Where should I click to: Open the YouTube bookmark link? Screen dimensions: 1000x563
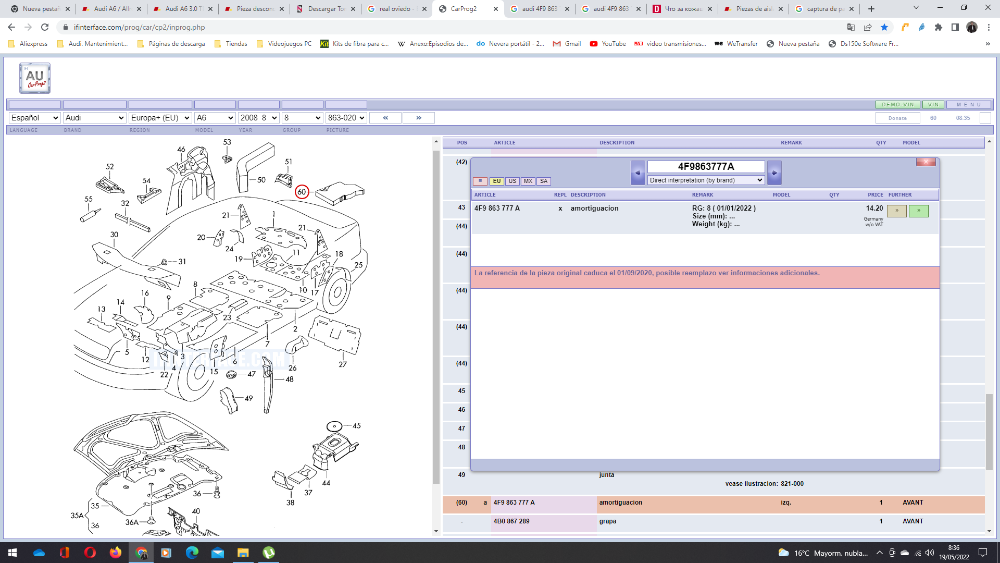[608, 43]
